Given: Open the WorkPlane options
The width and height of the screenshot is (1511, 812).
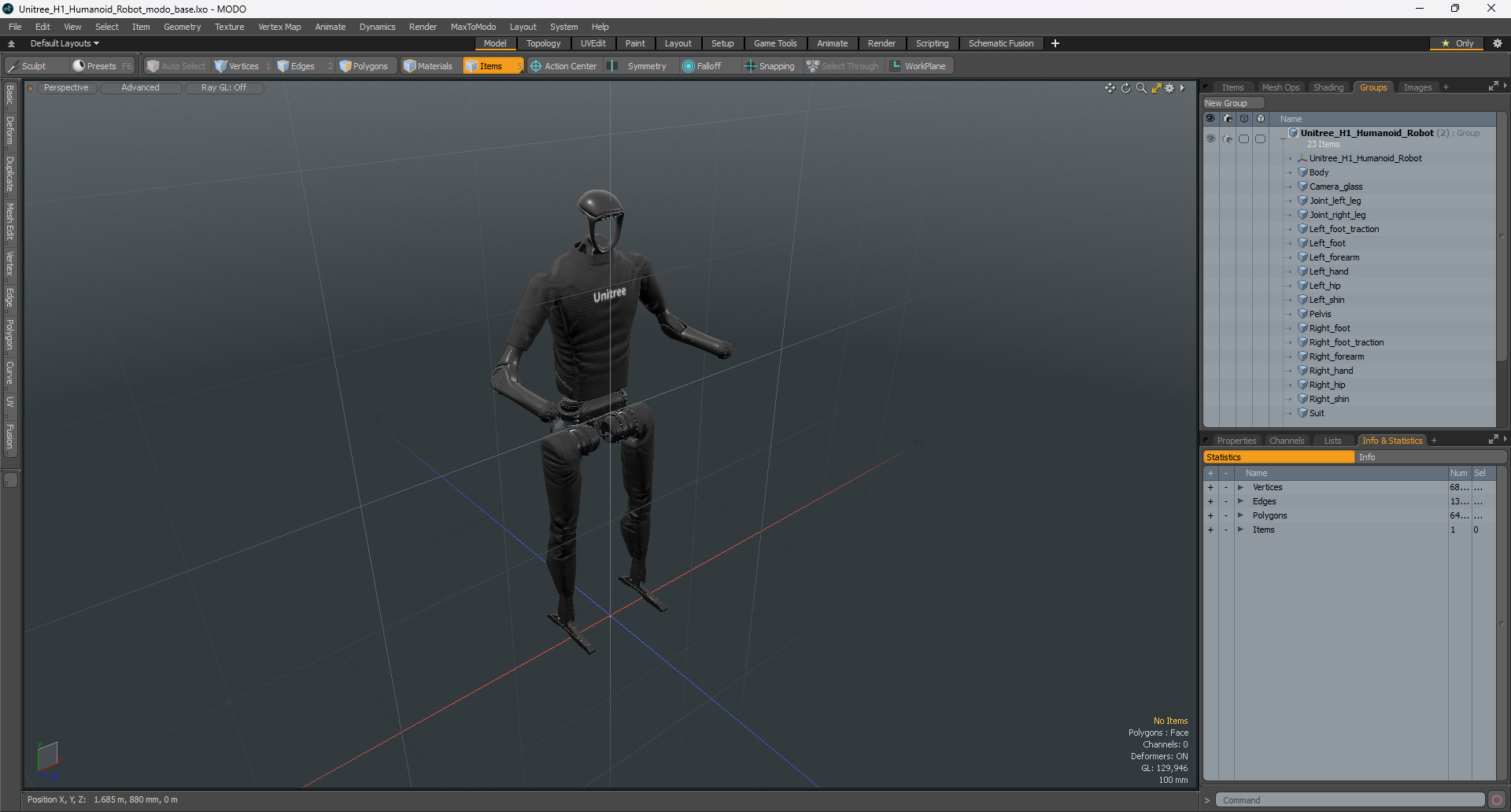Looking at the screenshot, I should 918,66.
